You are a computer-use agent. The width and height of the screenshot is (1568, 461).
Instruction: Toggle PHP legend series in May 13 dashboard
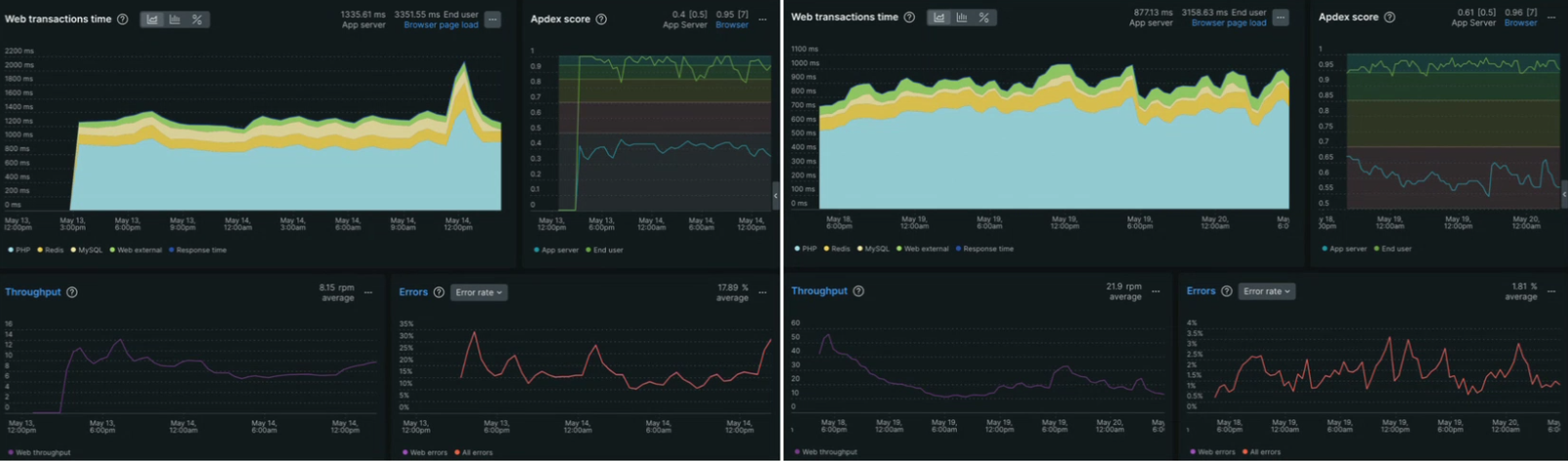click(x=19, y=250)
